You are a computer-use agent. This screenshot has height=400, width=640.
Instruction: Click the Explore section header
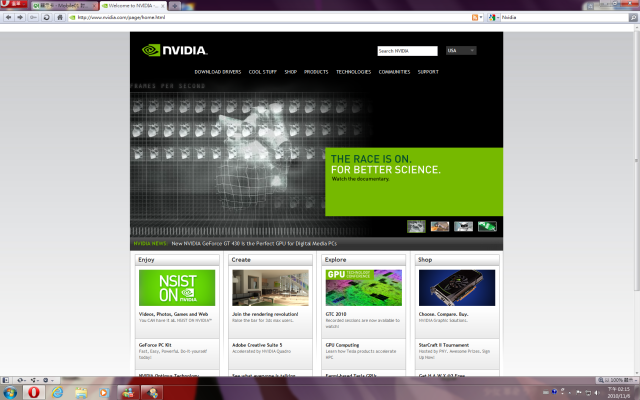click(x=364, y=260)
